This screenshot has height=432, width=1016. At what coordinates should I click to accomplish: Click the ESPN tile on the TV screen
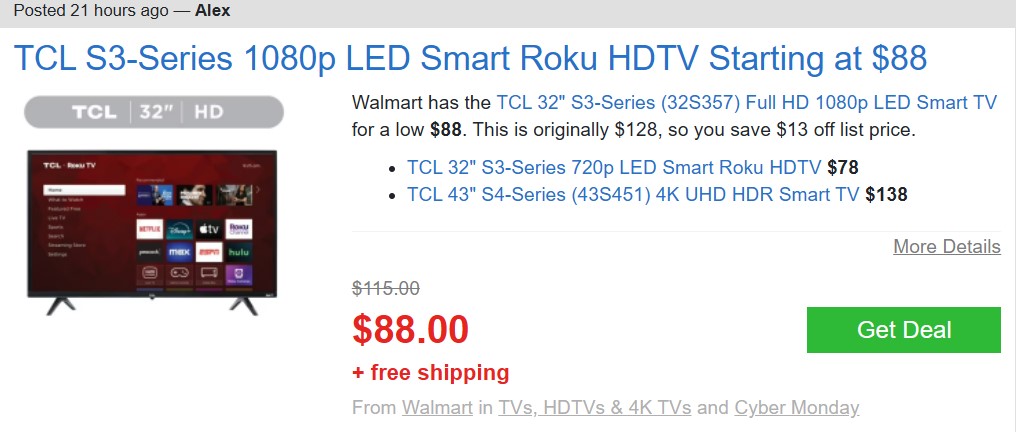[209, 251]
